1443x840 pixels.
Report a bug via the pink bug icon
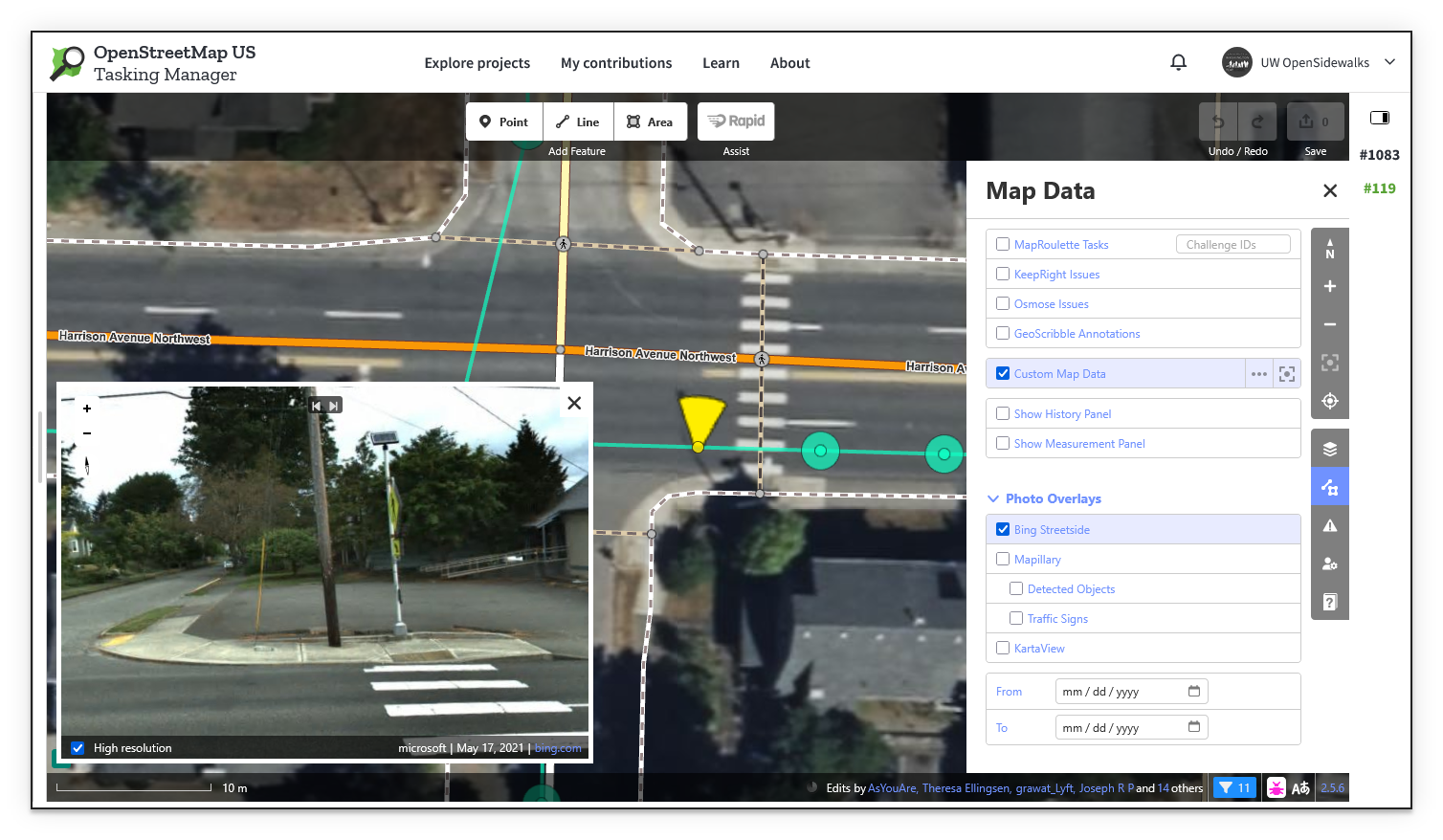click(1276, 787)
